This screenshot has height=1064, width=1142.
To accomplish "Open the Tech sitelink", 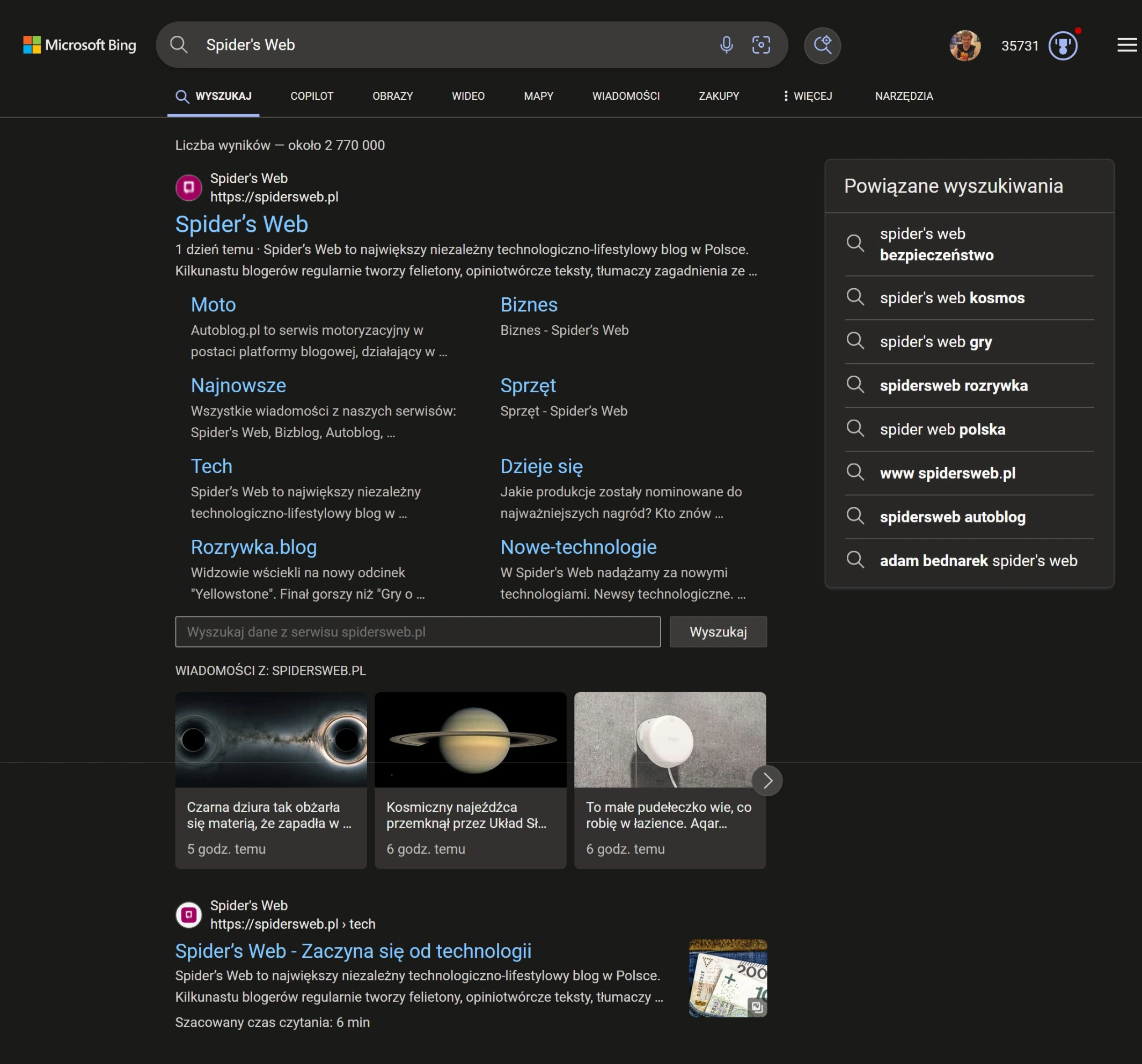I will (211, 466).
